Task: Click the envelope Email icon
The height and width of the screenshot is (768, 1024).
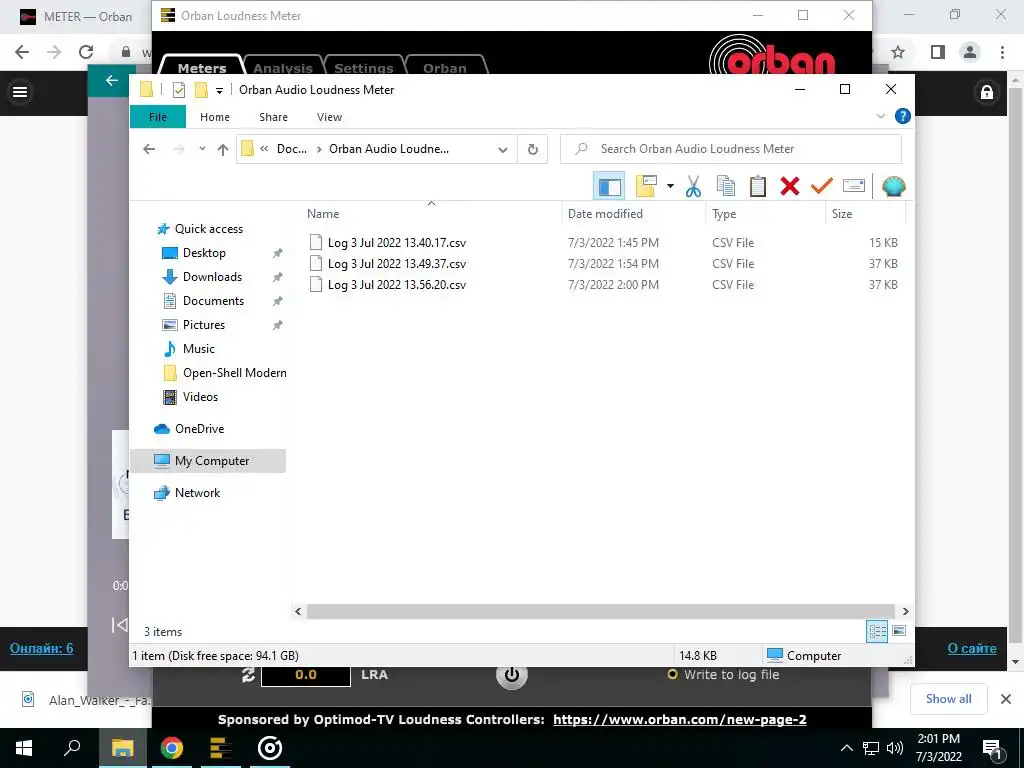Action: click(x=854, y=186)
